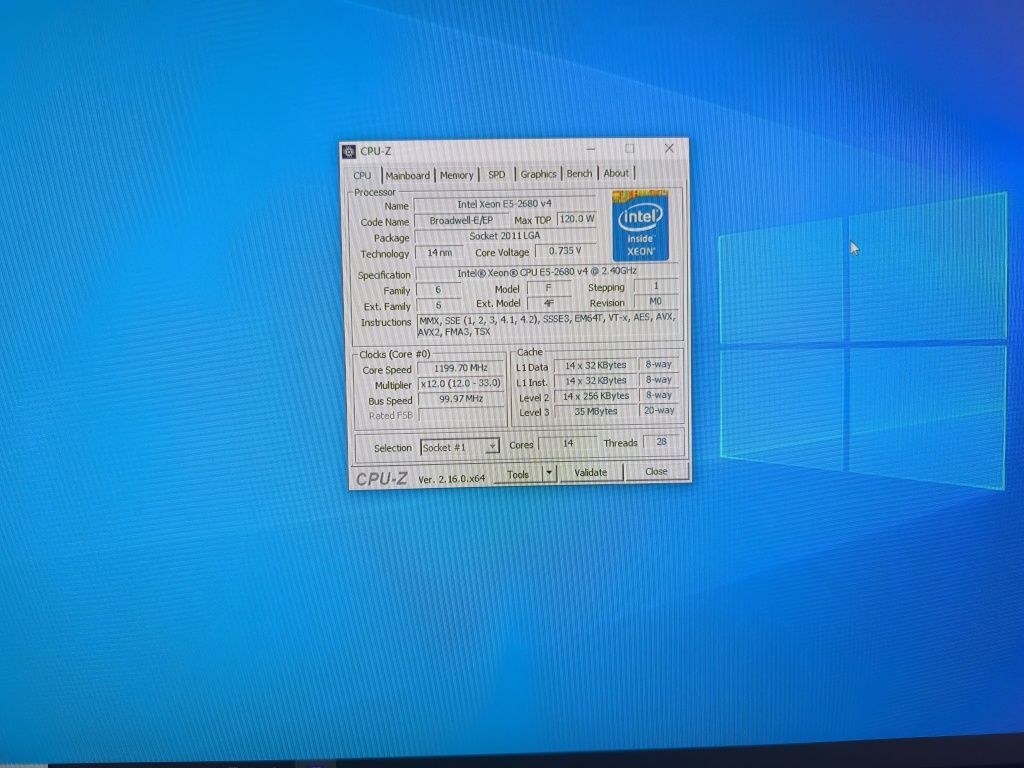Minimize the CPU-Z window
This screenshot has height=768, width=1024.
tap(590, 149)
